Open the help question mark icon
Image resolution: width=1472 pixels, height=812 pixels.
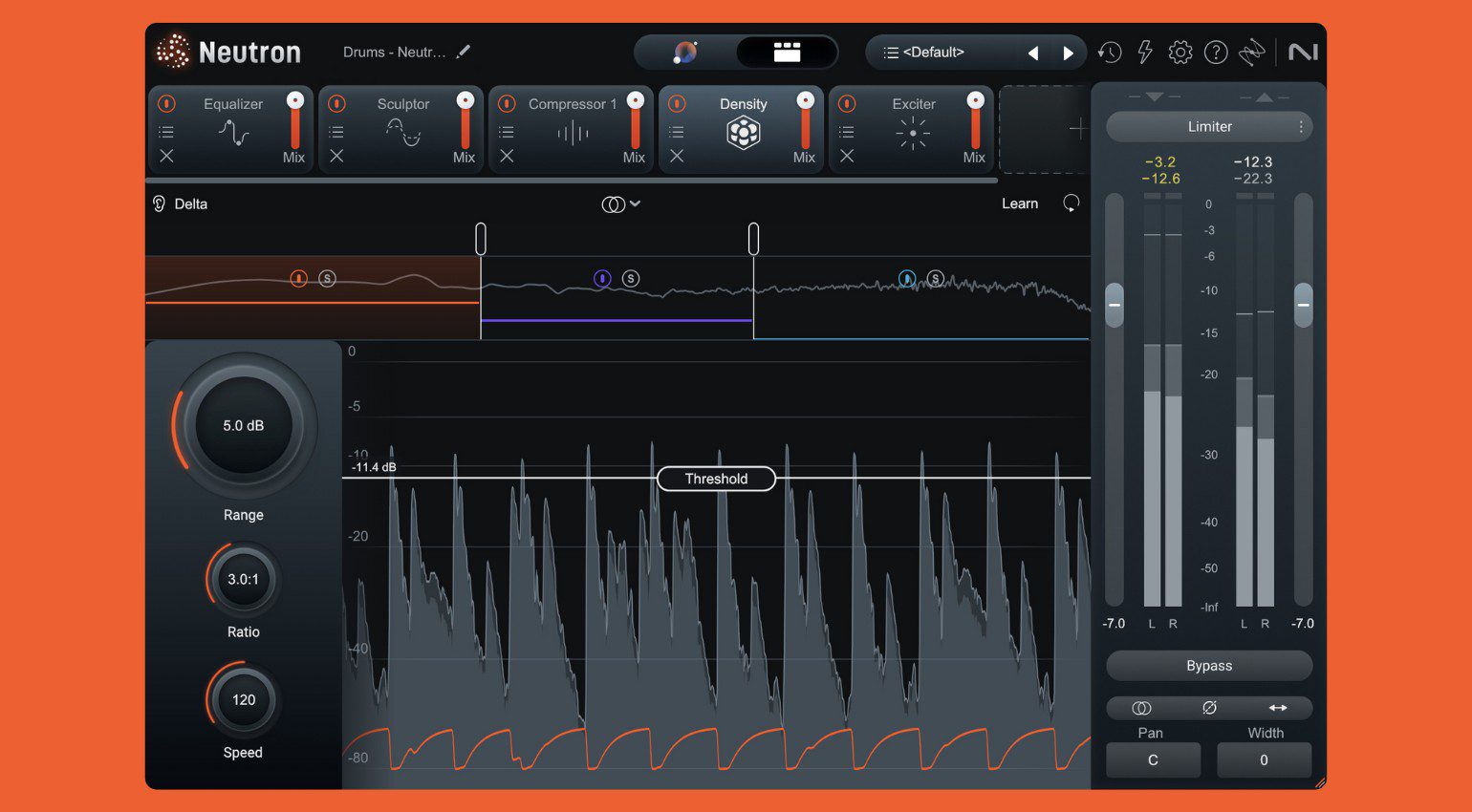coord(1216,53)
